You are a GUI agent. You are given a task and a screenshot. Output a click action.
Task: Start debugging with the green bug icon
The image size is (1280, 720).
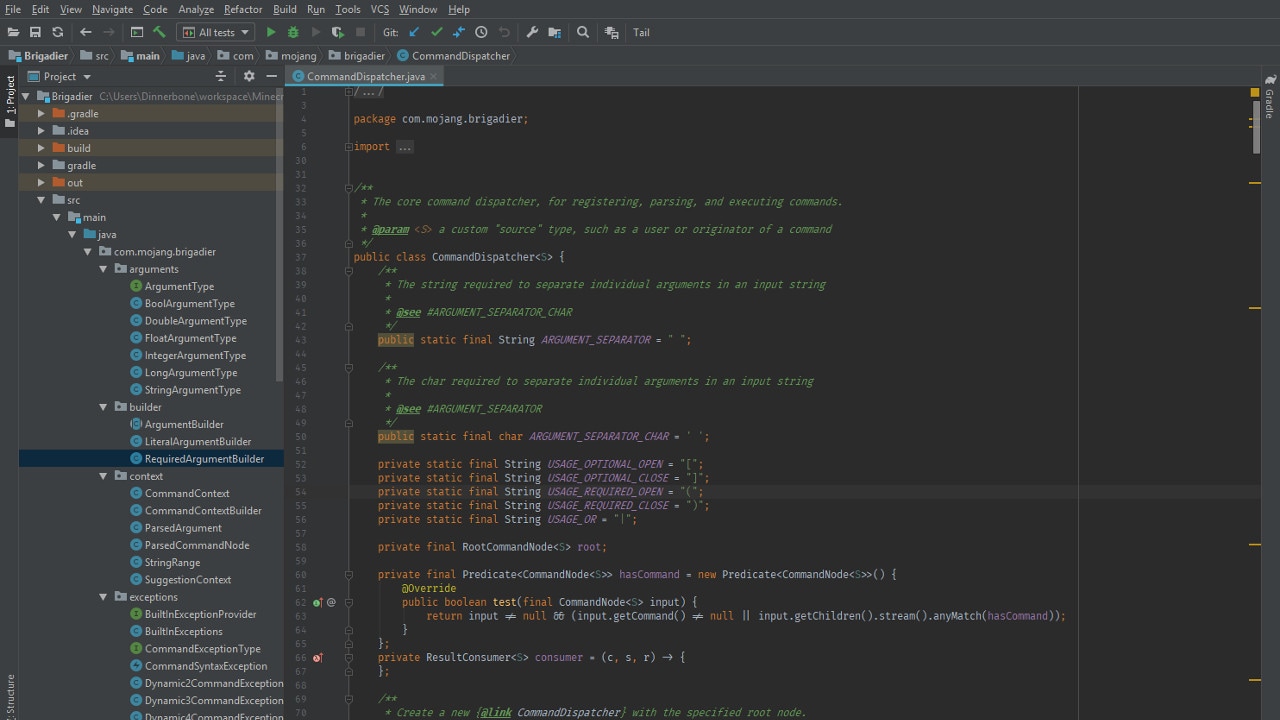pyautogui.click(x=293, y=32)
